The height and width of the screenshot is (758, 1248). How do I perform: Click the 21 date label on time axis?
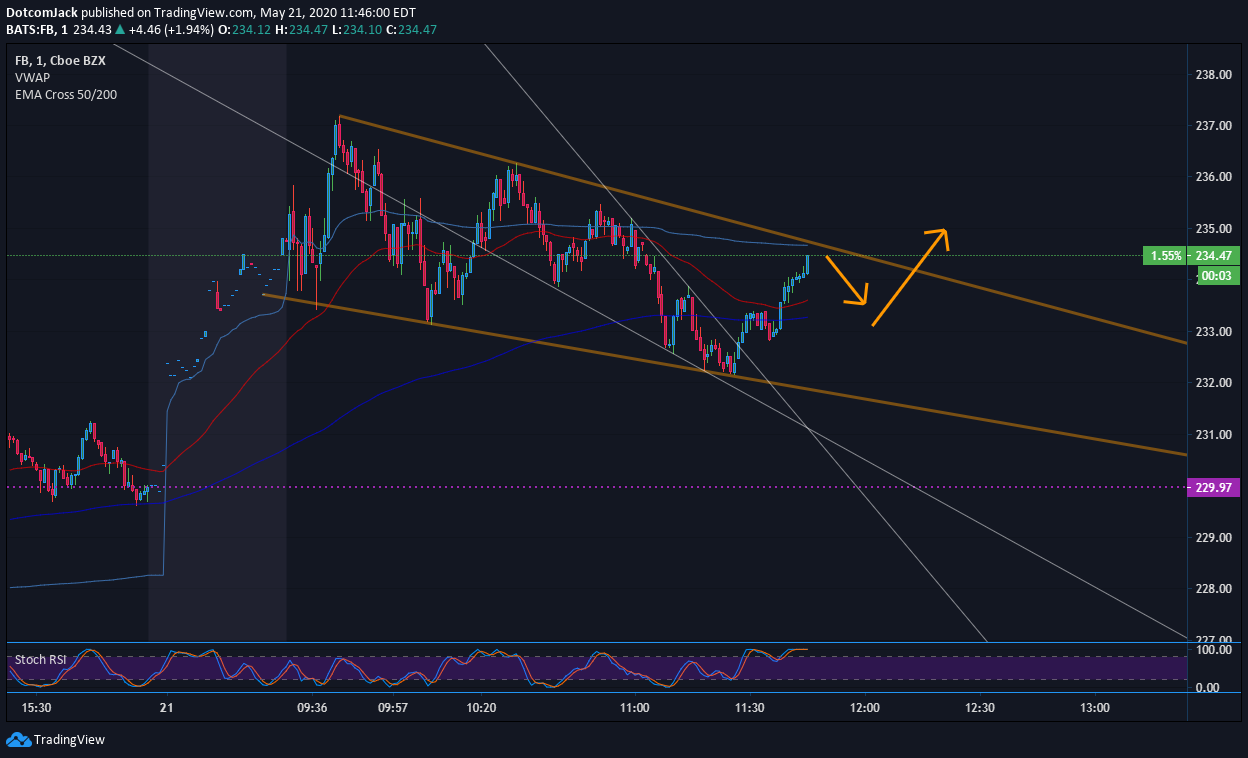point(166,708)
